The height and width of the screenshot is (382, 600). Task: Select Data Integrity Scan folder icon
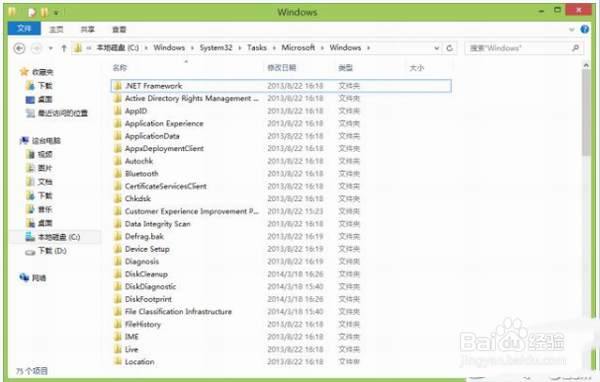[118, 224]
